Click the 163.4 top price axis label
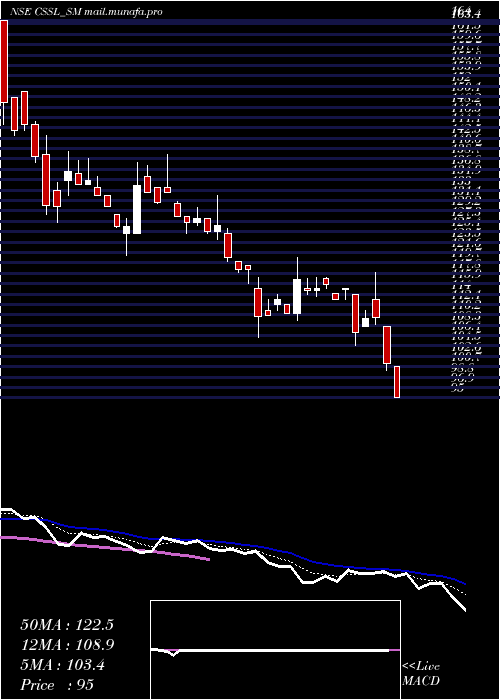This screenshot has height=700, width=500. [466, 14]
